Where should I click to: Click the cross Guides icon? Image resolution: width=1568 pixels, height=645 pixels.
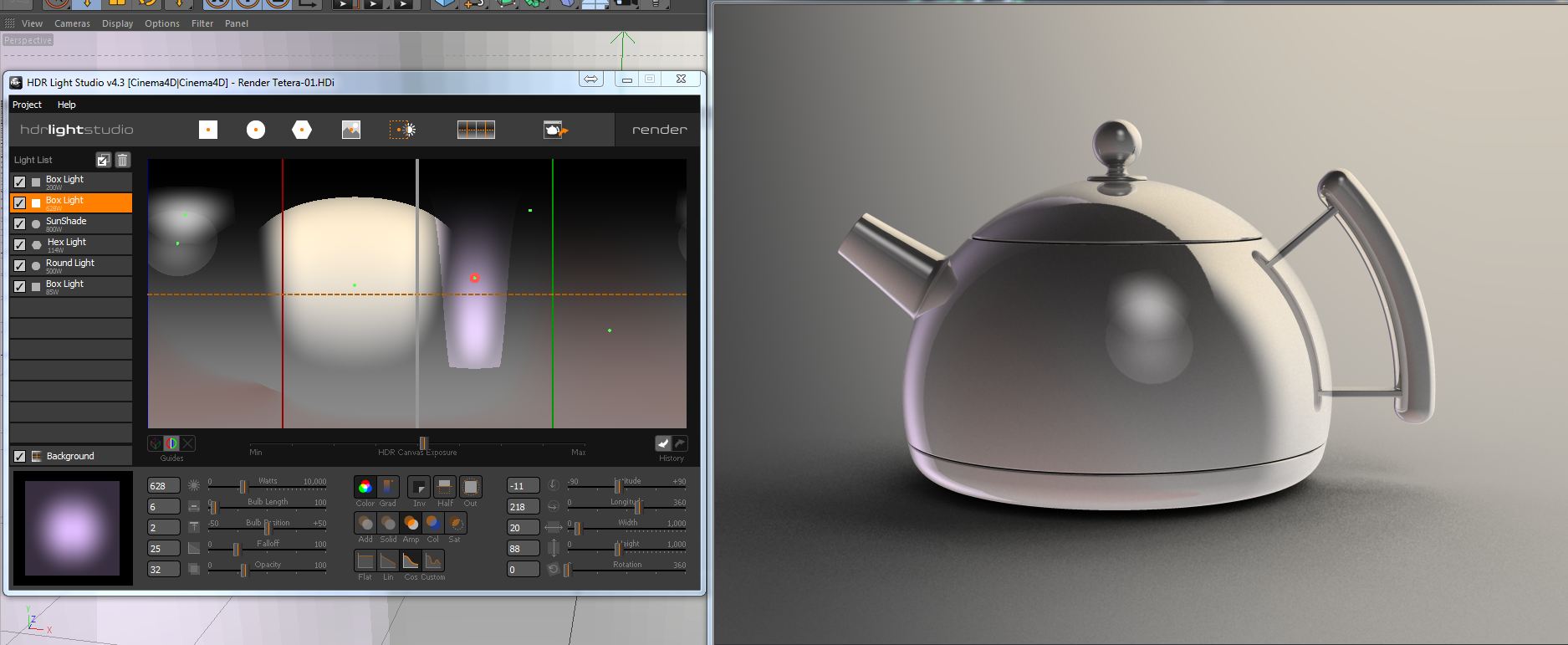point(187,443)
